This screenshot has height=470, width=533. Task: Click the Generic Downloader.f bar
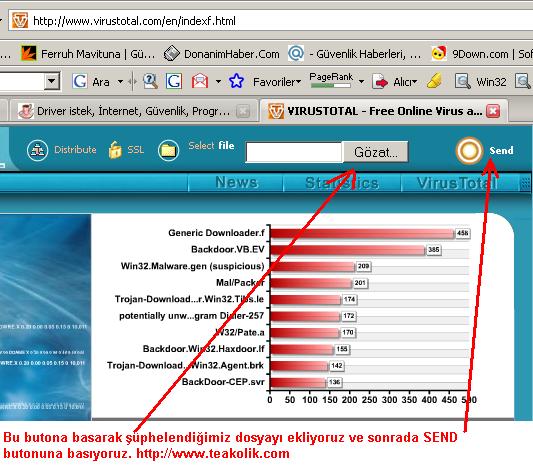[362, 233]
